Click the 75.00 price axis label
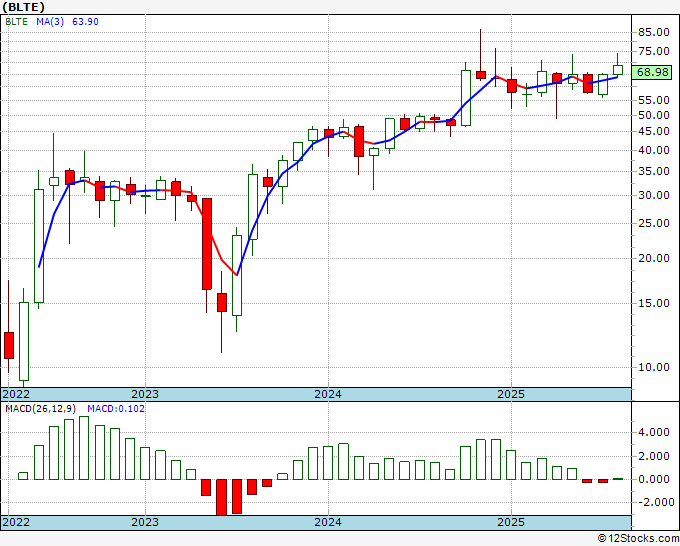680x546 pixels. pyautogui.click(x=654, y=51)
